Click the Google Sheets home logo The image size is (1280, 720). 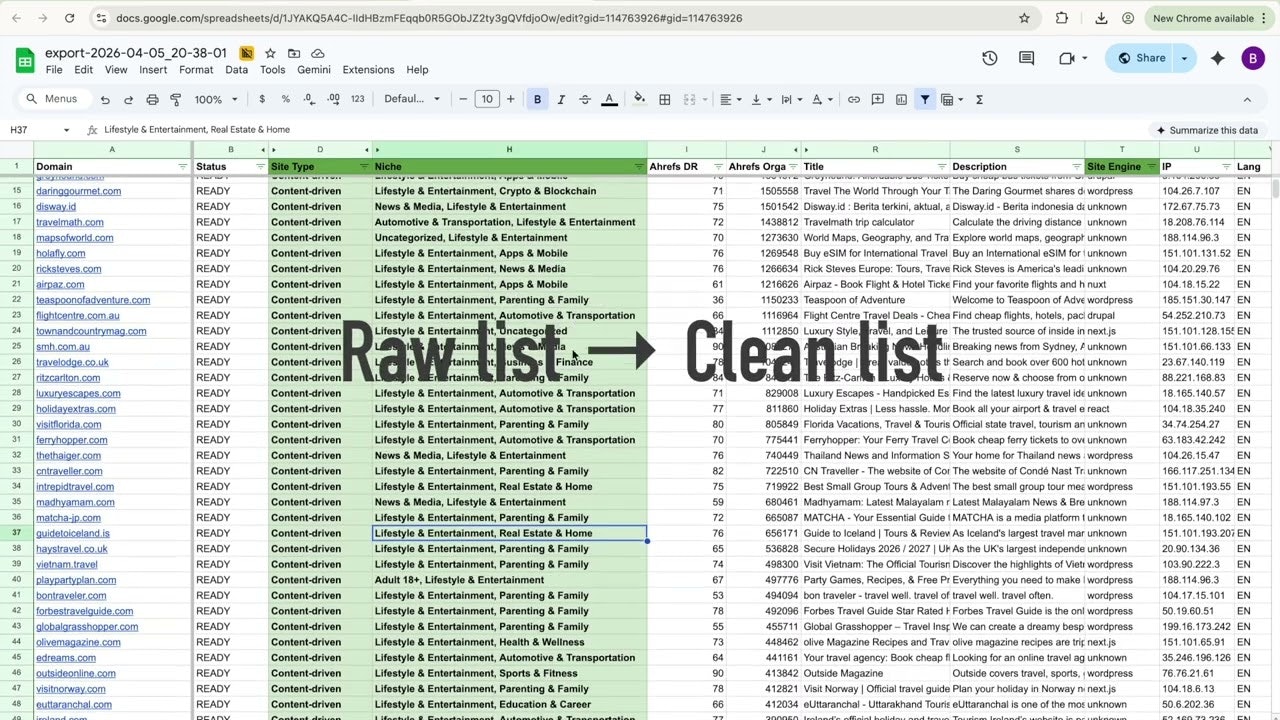(25, 60)
